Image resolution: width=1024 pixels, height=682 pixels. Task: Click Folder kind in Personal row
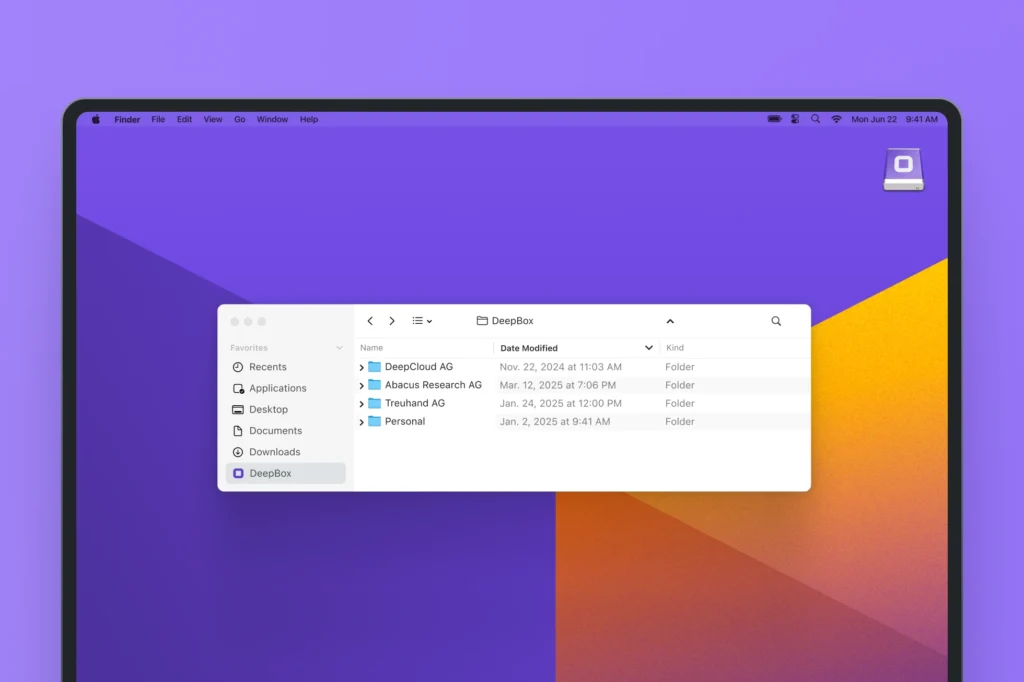(x=680, y=422)
